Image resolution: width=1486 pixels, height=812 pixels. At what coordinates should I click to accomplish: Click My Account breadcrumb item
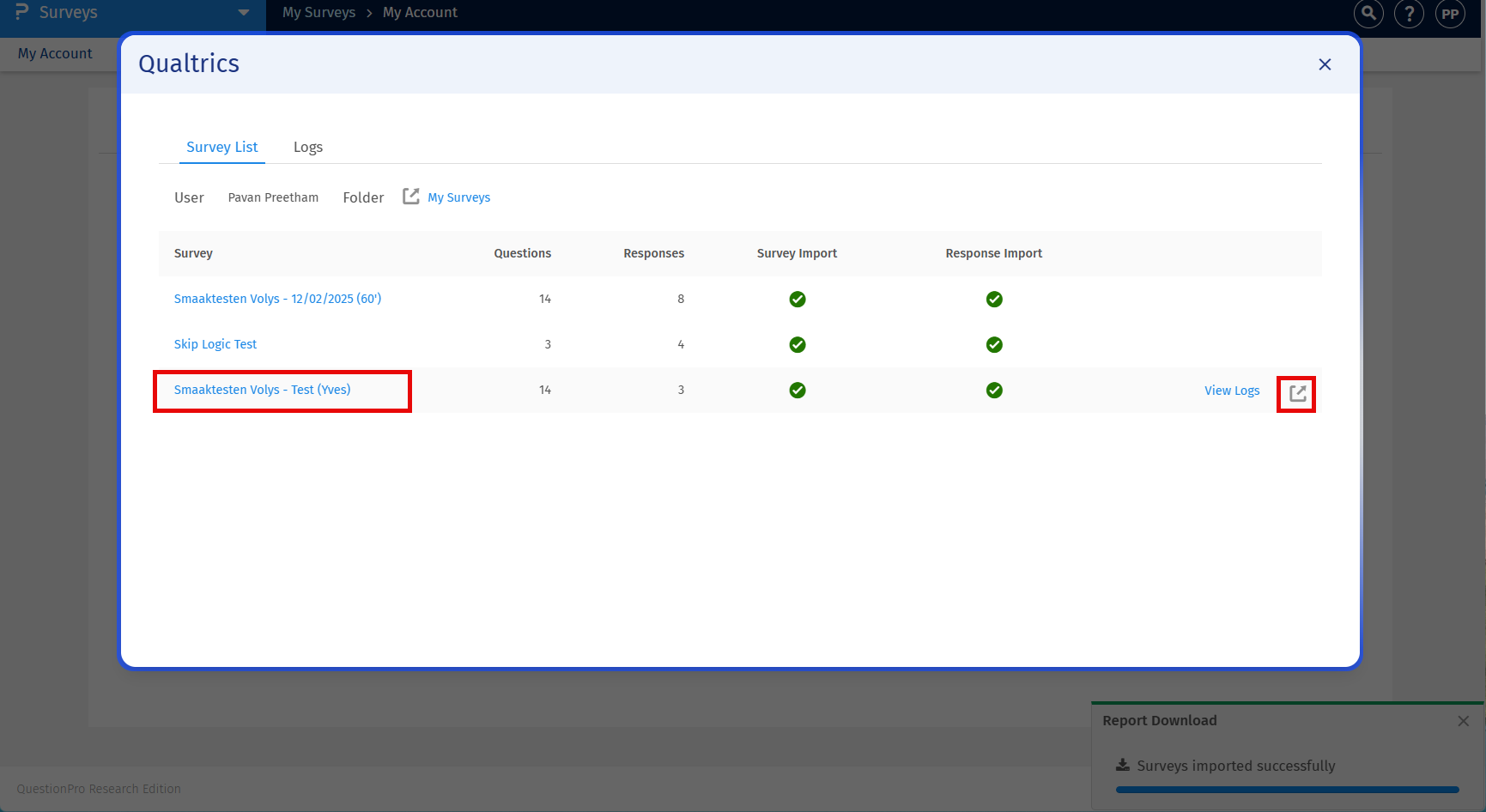click(420, 12)
